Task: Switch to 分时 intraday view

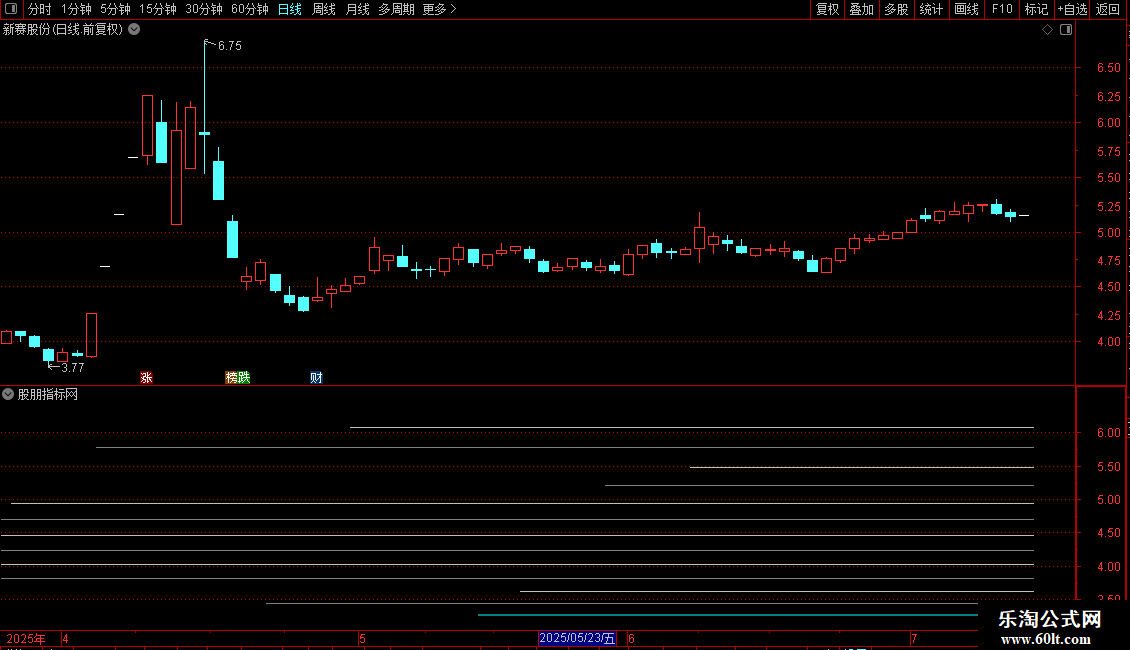Action: coord(40,9)
